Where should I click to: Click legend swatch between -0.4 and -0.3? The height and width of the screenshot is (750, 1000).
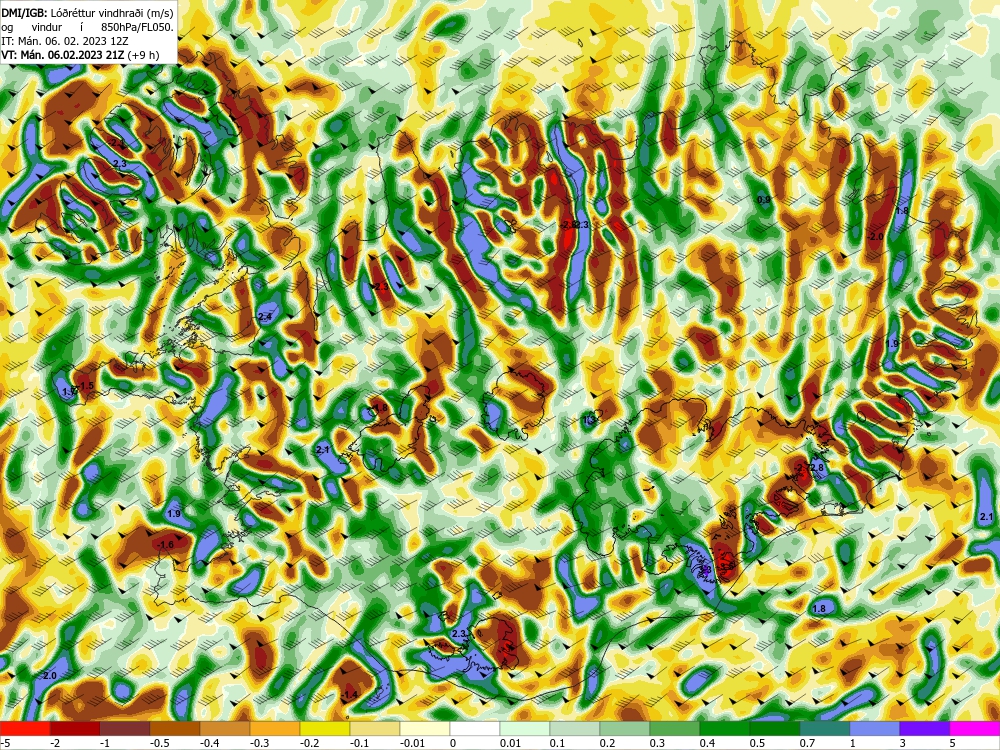coord(225,728)
